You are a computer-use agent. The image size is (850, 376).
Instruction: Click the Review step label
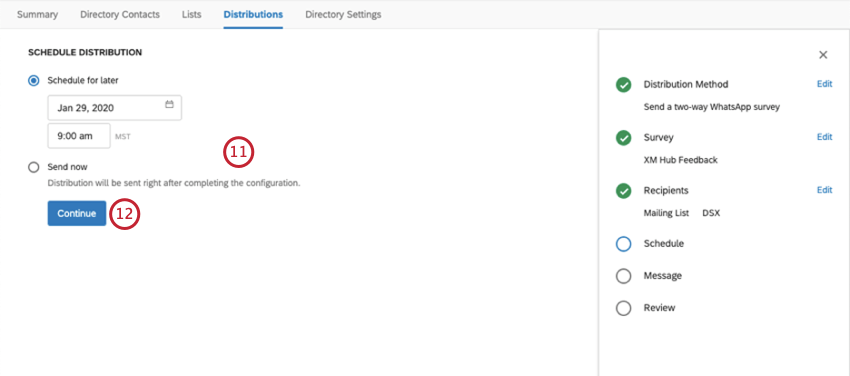[659, 308]
